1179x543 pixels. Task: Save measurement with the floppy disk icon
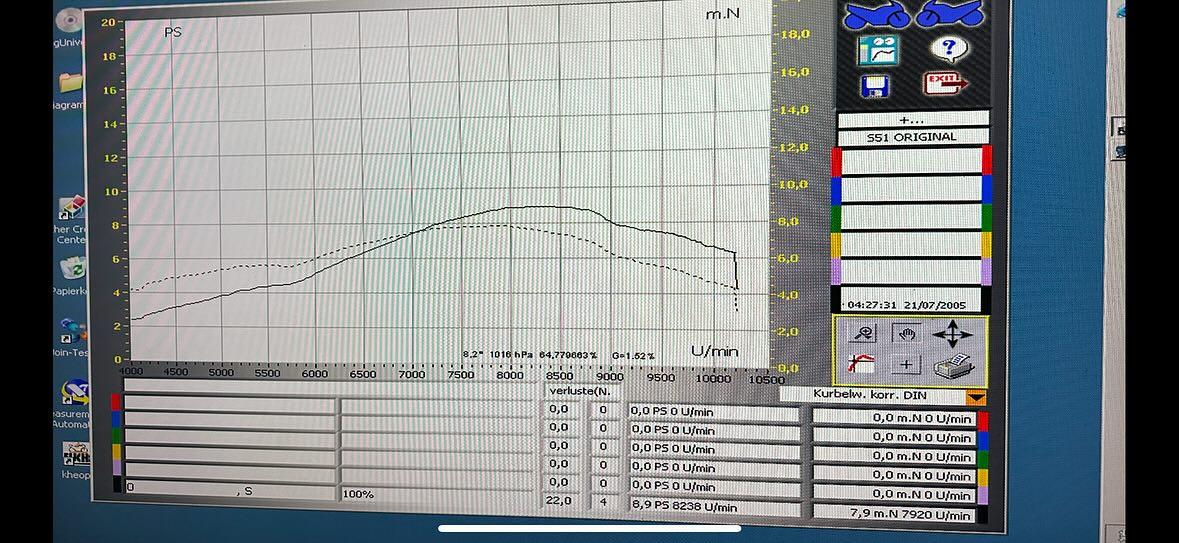point(876,85)
